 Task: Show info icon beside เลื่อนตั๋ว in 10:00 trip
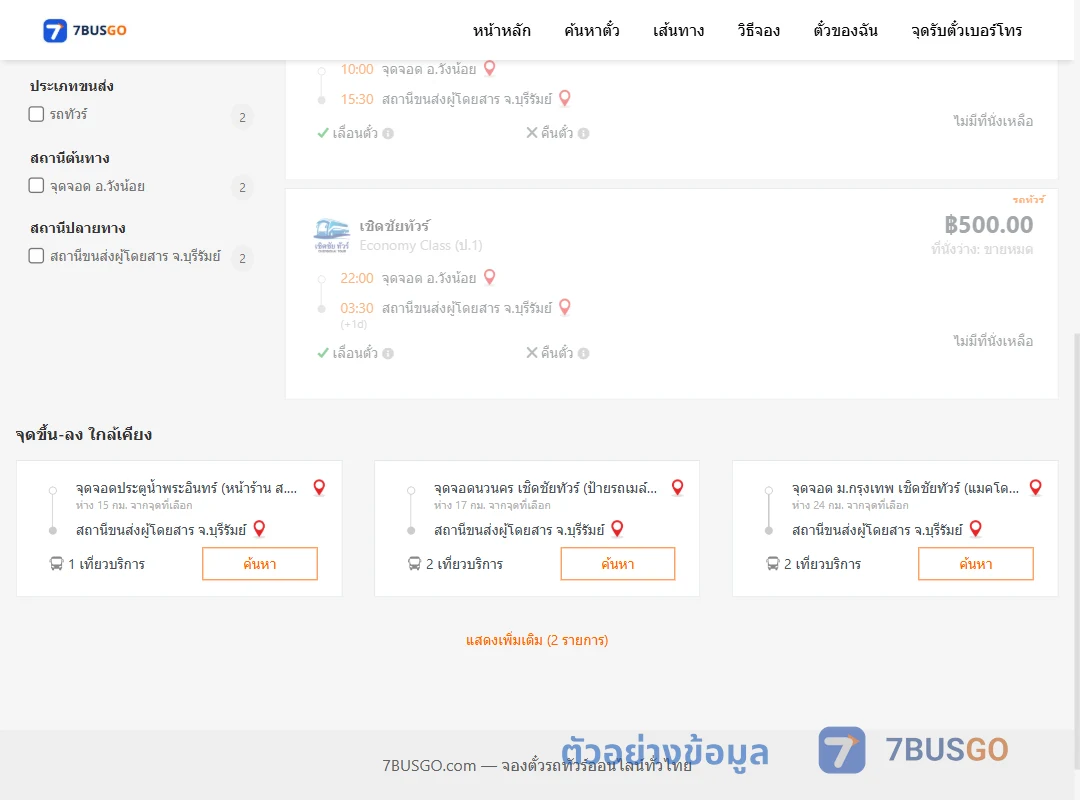pos(388,134)
